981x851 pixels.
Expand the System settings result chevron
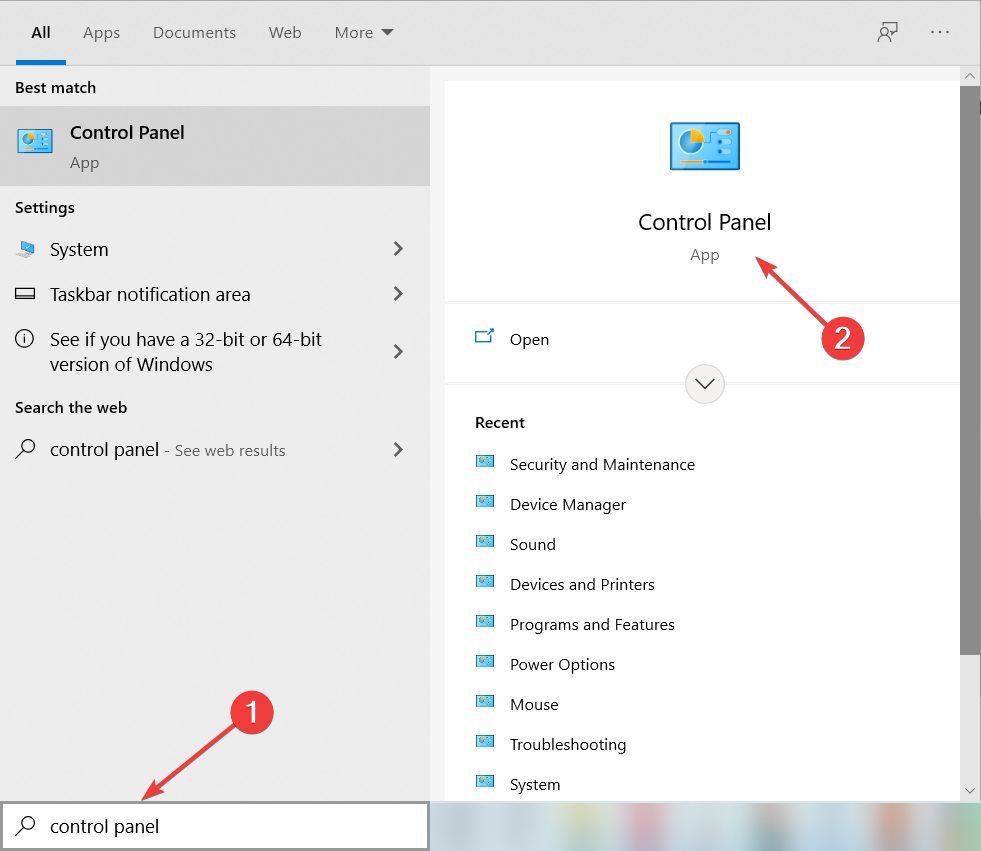(398, 249)
